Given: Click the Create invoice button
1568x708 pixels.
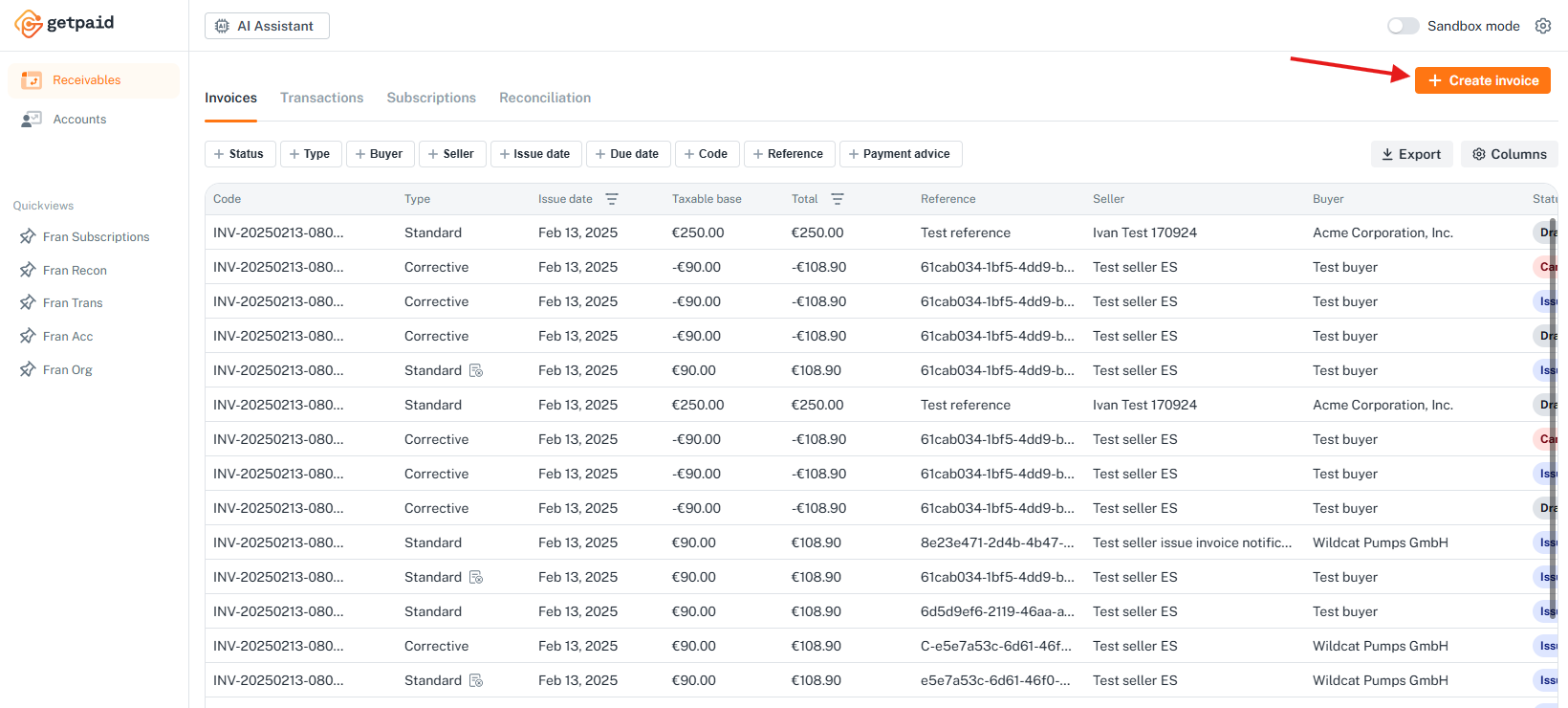Looking at the screenshot, I should coord(1483,80).
